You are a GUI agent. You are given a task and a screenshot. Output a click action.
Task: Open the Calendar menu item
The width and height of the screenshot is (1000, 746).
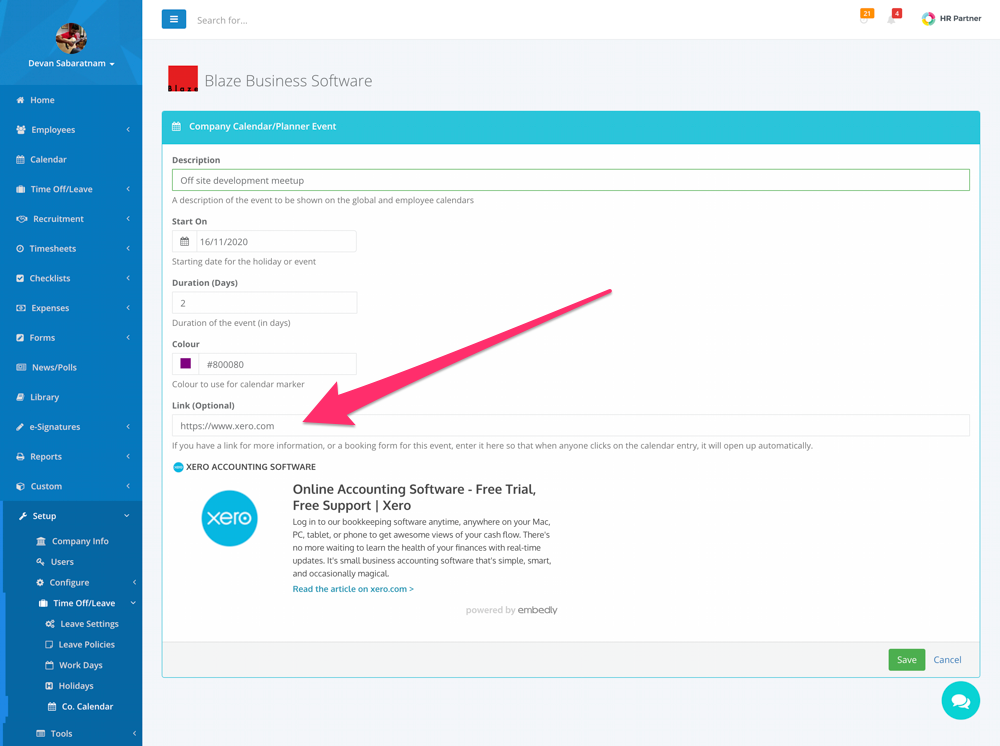pos(48,159)
